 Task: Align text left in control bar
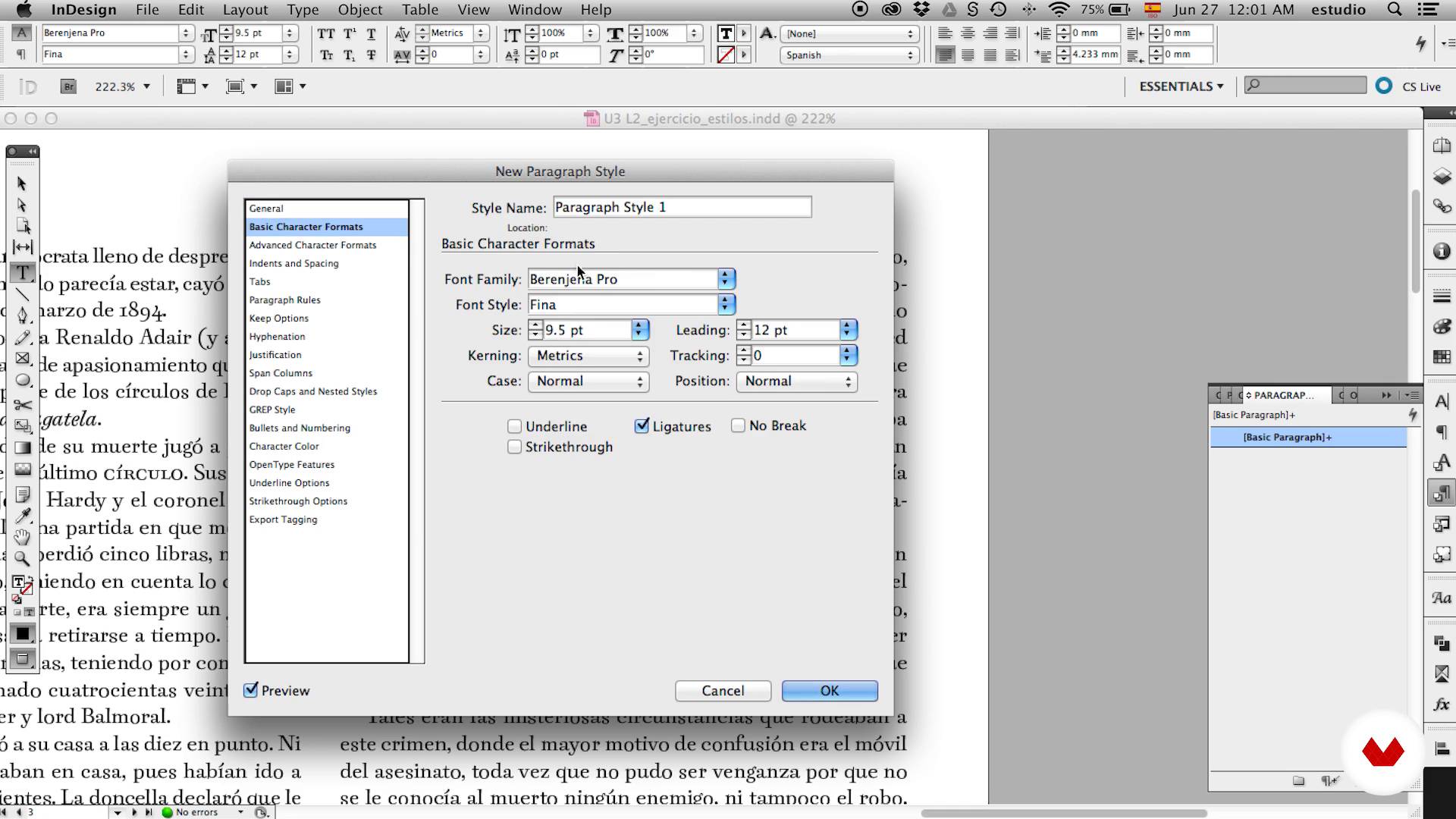pos(945,33)
